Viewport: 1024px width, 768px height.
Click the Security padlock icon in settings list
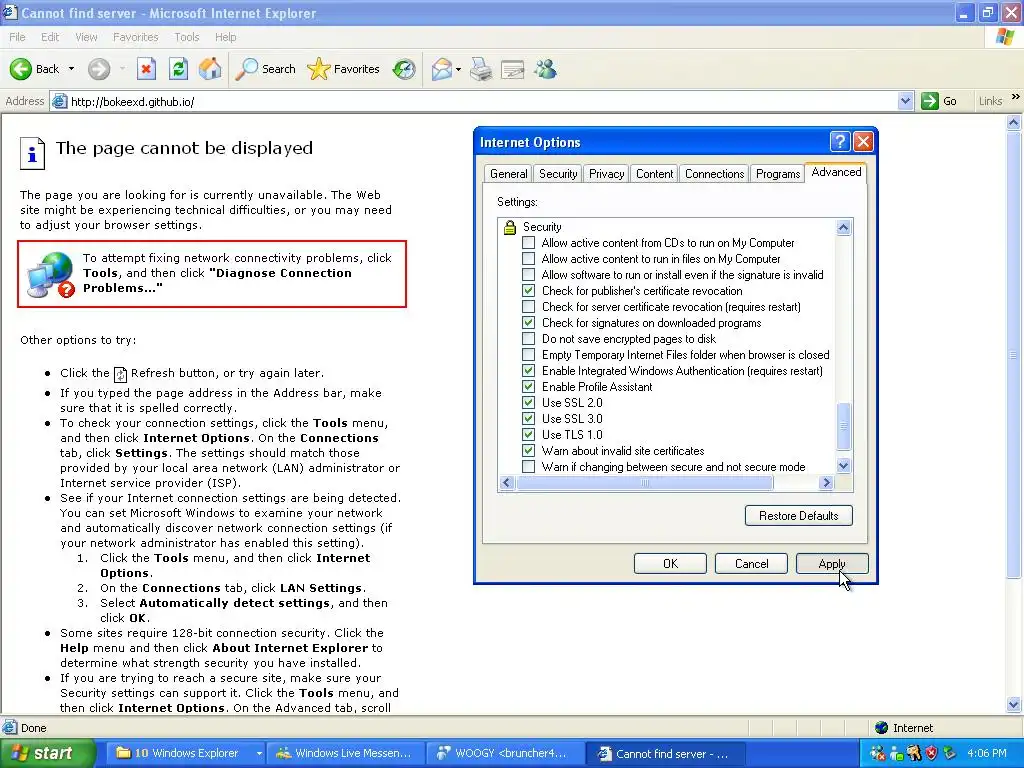[x=510, y=227]
